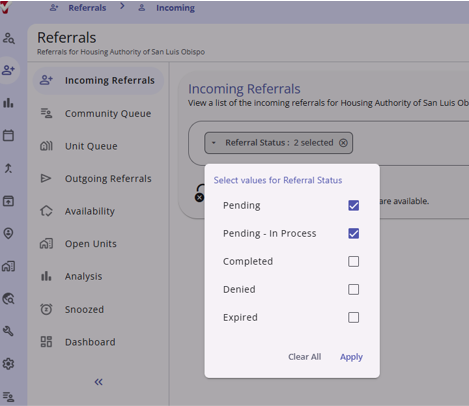Screen dimensions: 469x406
Task: Click the Unit Queue building icon
Action: [x=46, y=146]
